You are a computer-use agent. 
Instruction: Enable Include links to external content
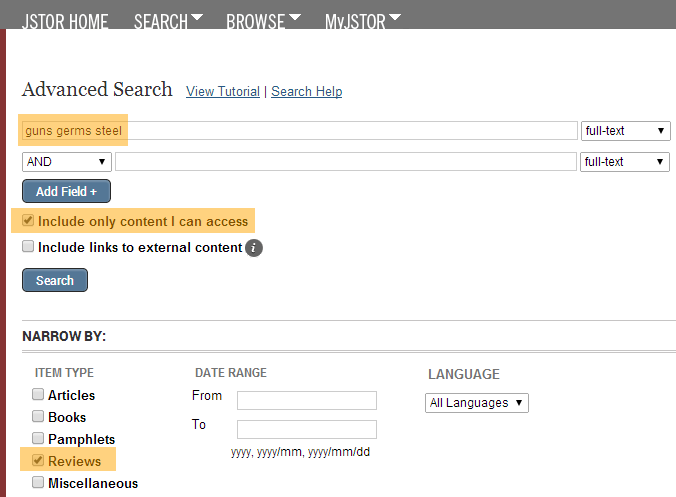(x=28, y=246)
